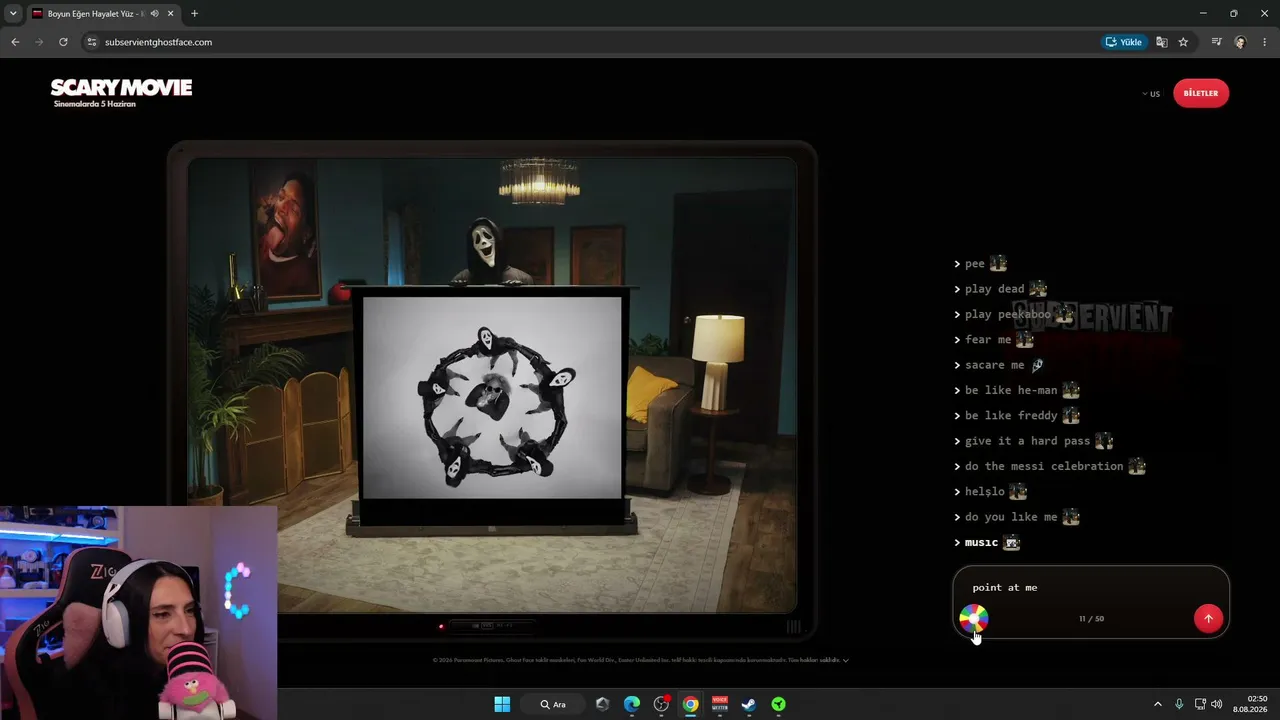
Task: Close the Boyun Eğen Hayalet Yüz tab
Action: point(171,14)
